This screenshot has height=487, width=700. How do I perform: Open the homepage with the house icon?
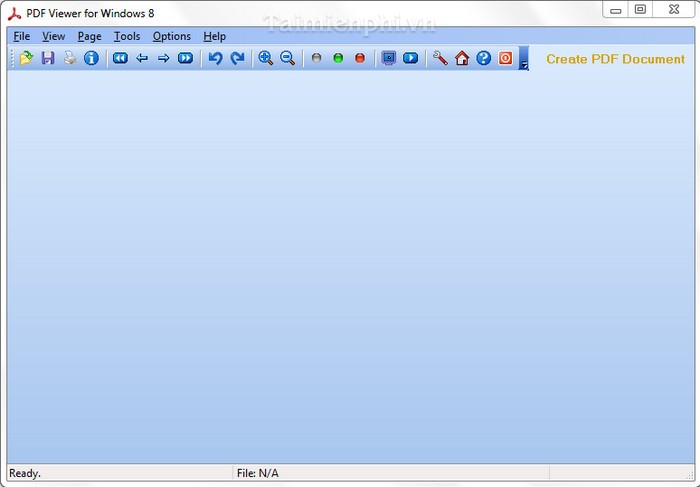click(462, 58)
